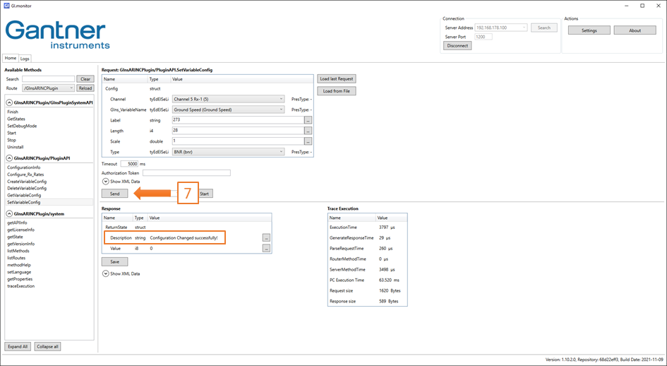Collapse the GInsARINCPlugin/PluginAPI group

point(9,158)
